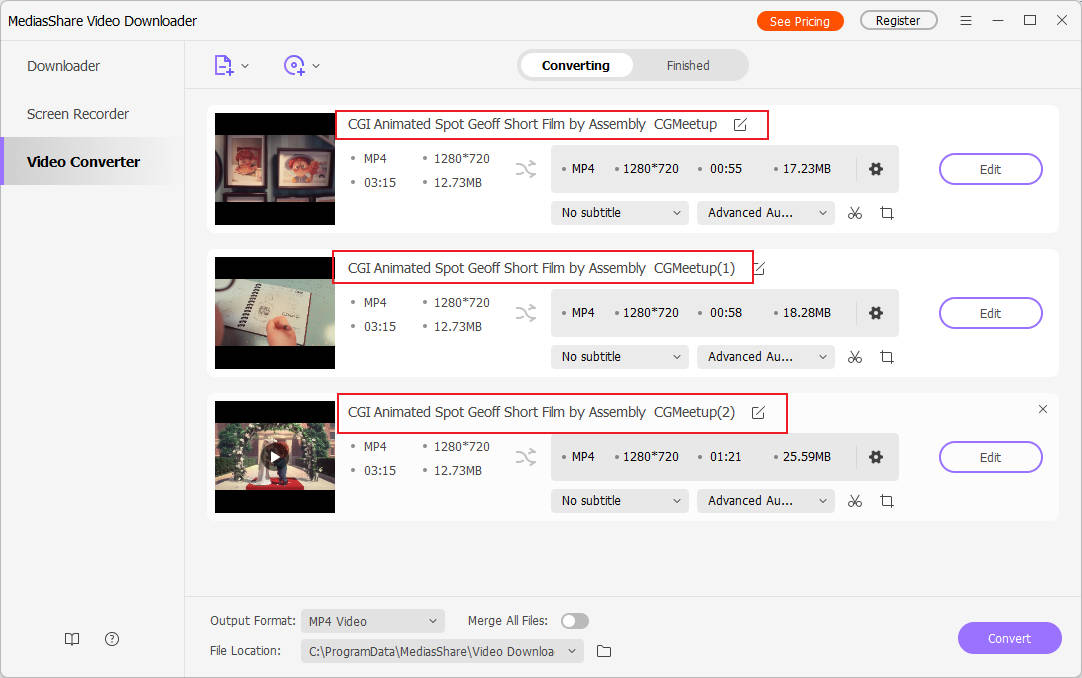Click scissors trim icon for second video

click(854, 357)
